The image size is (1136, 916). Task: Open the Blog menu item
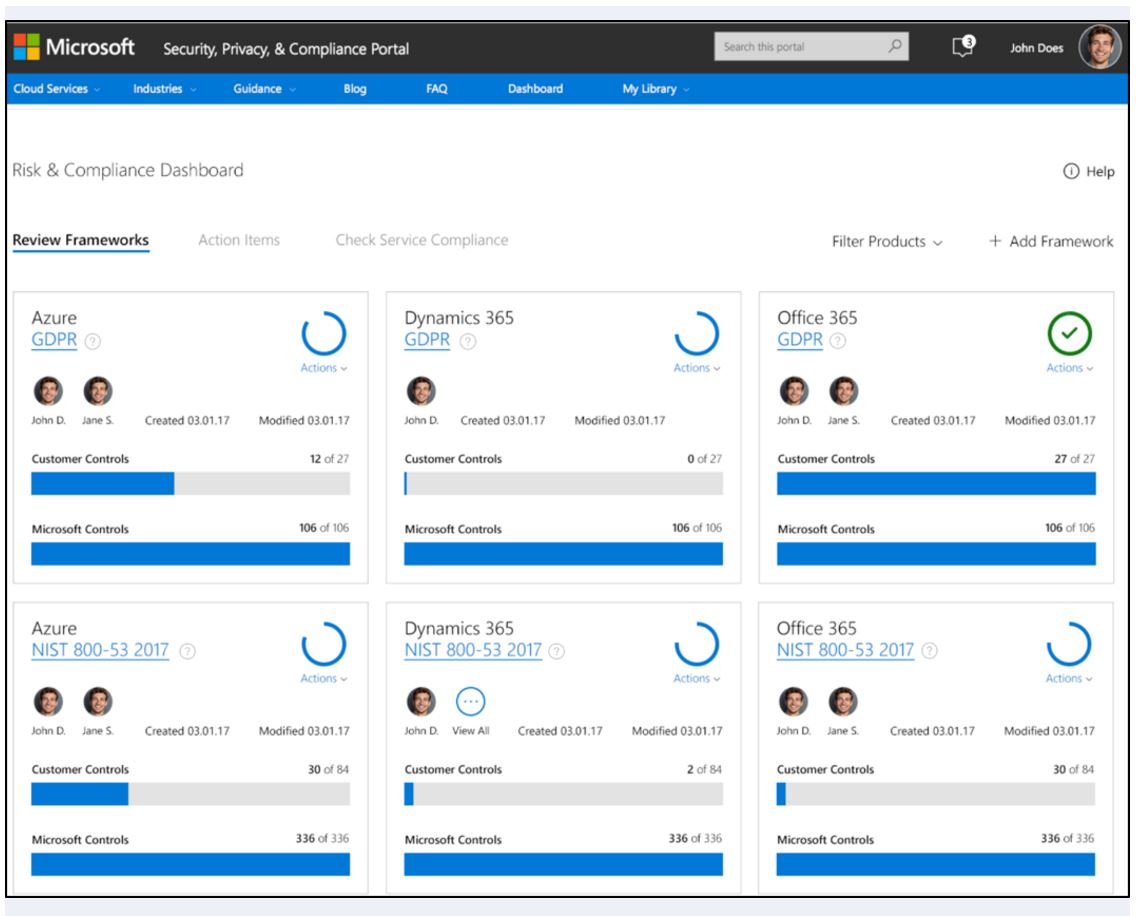355,88
